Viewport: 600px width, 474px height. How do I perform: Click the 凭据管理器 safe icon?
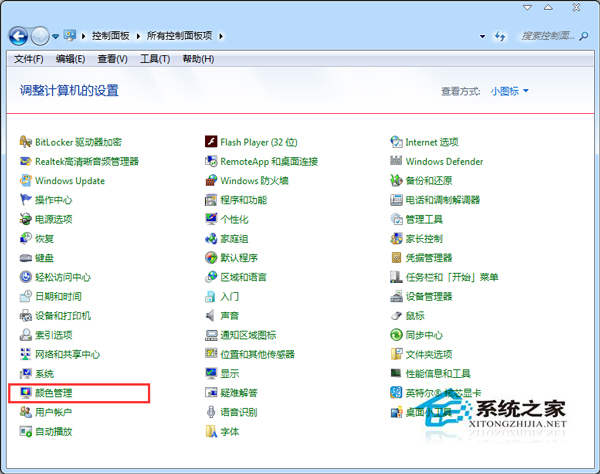click(x=396, y=258)
